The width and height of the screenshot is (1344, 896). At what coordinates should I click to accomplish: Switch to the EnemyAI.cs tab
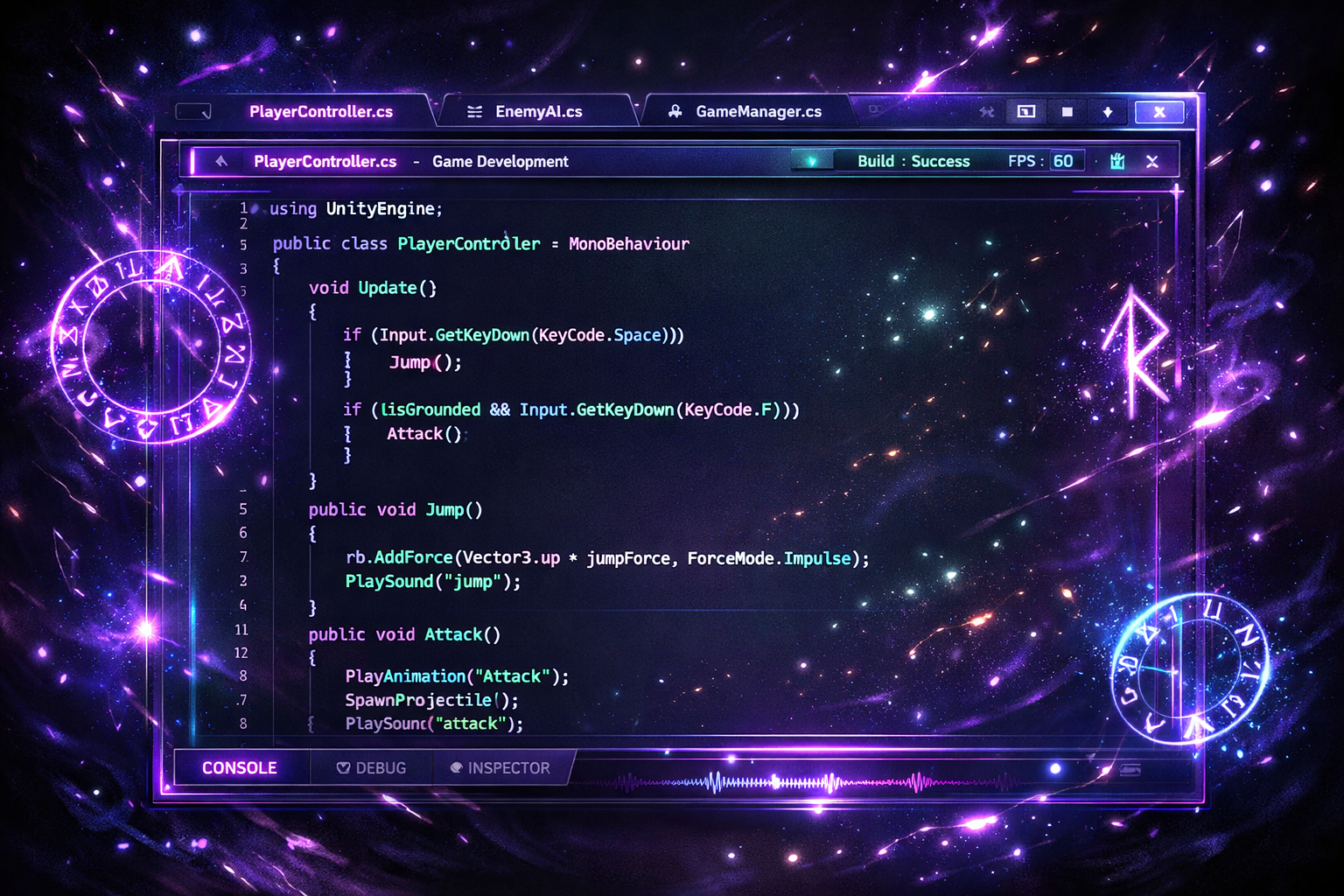(538, 111)
